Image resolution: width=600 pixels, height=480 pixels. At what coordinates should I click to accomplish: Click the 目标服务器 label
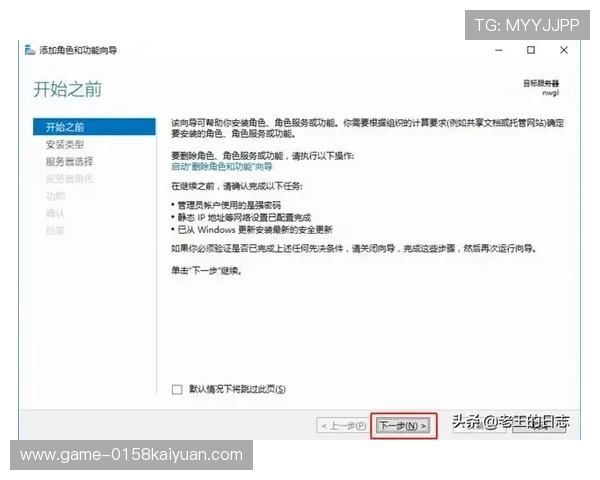pyautogui.click(x=541, y=83)
